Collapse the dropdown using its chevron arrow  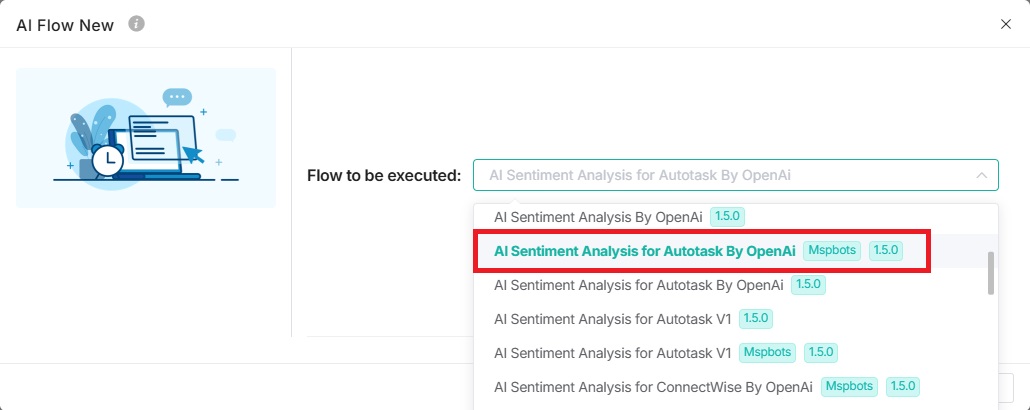[x=980, y=175]
